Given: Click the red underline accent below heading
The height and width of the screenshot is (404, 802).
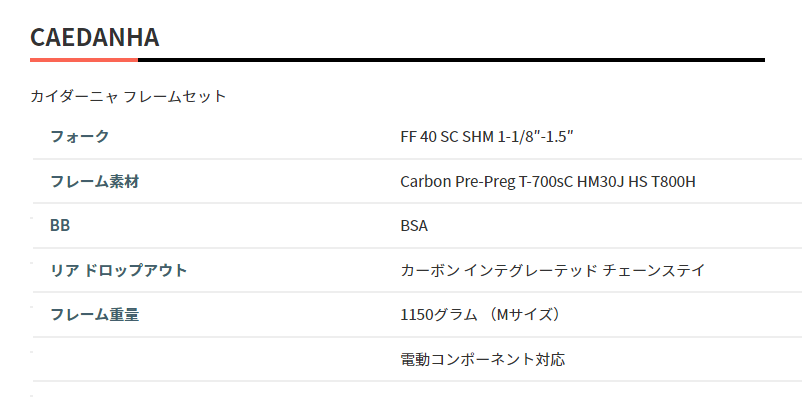Looking at the screenshot, I should pos(84,60).
